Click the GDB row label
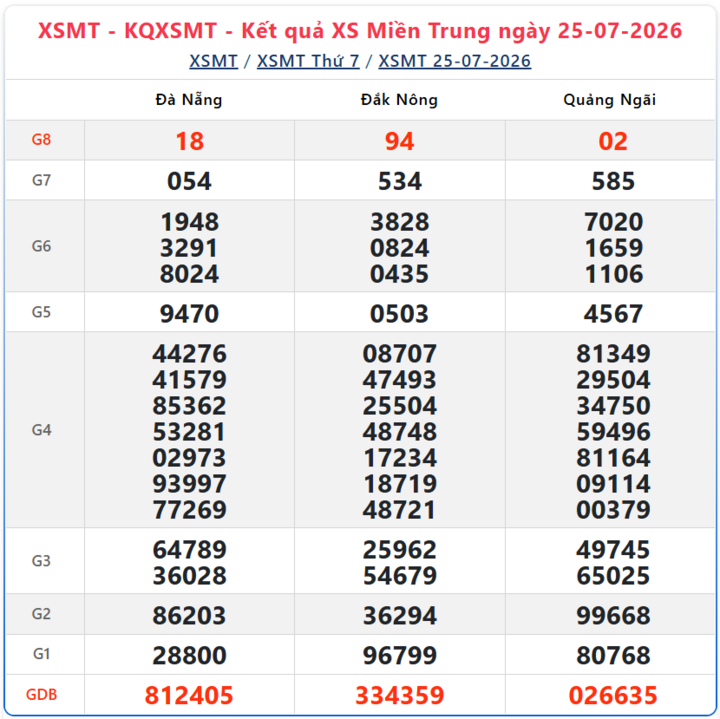The width and height of the screenshot is (720, 719). (x=41, y=695)
